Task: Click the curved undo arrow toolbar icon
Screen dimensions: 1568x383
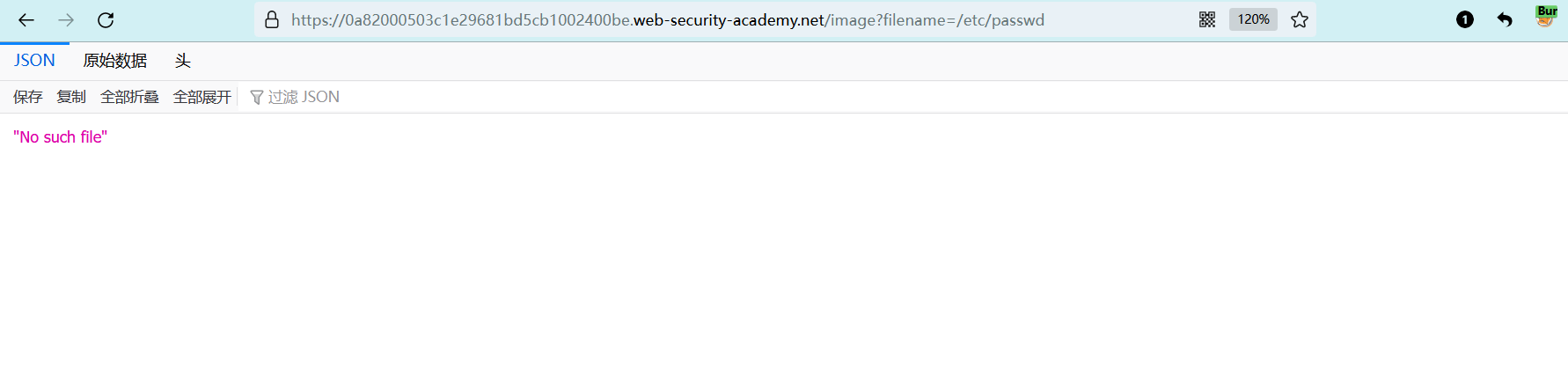Action: 1505,20
